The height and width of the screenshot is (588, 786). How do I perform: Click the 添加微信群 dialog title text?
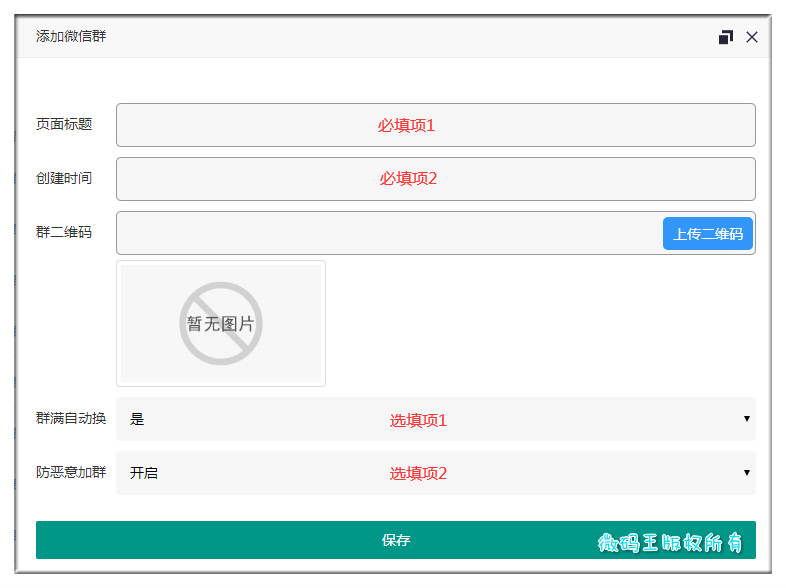(71, 36)
